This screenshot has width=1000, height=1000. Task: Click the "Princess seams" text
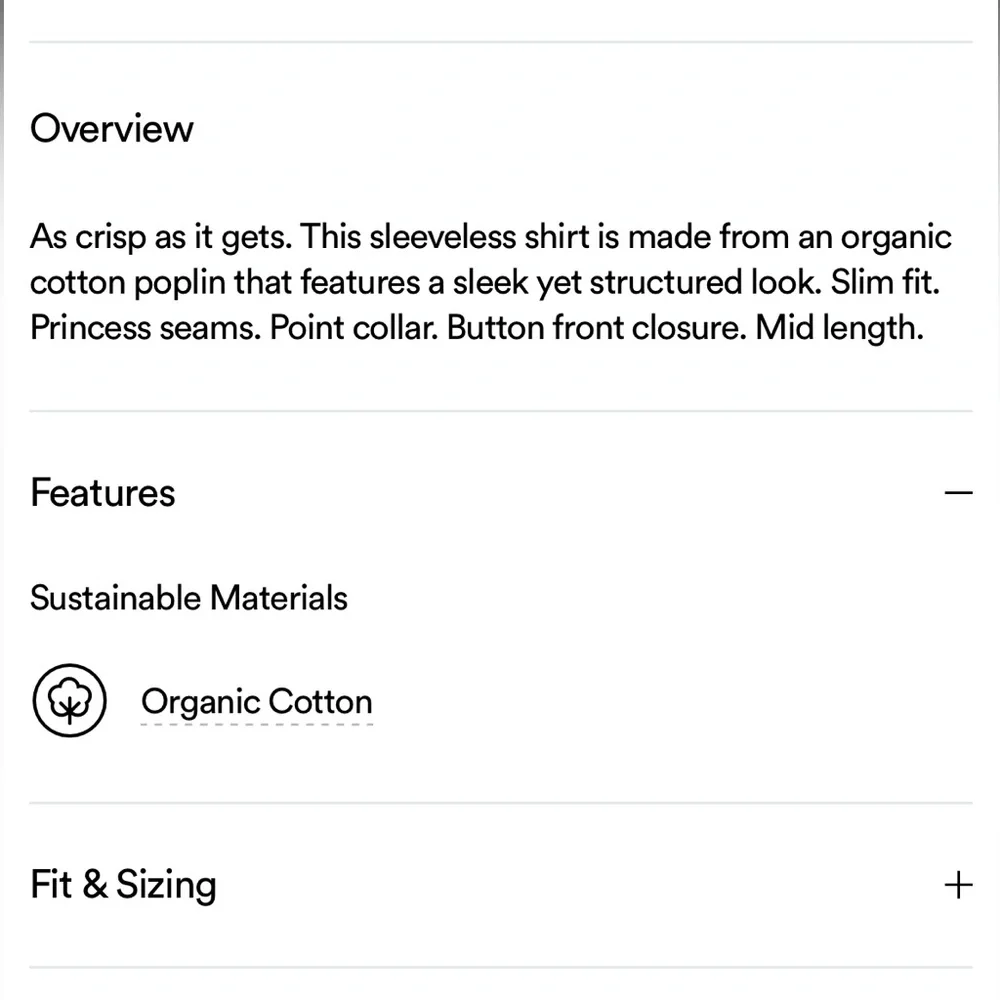pyautogui.click(x=145, y=329)
